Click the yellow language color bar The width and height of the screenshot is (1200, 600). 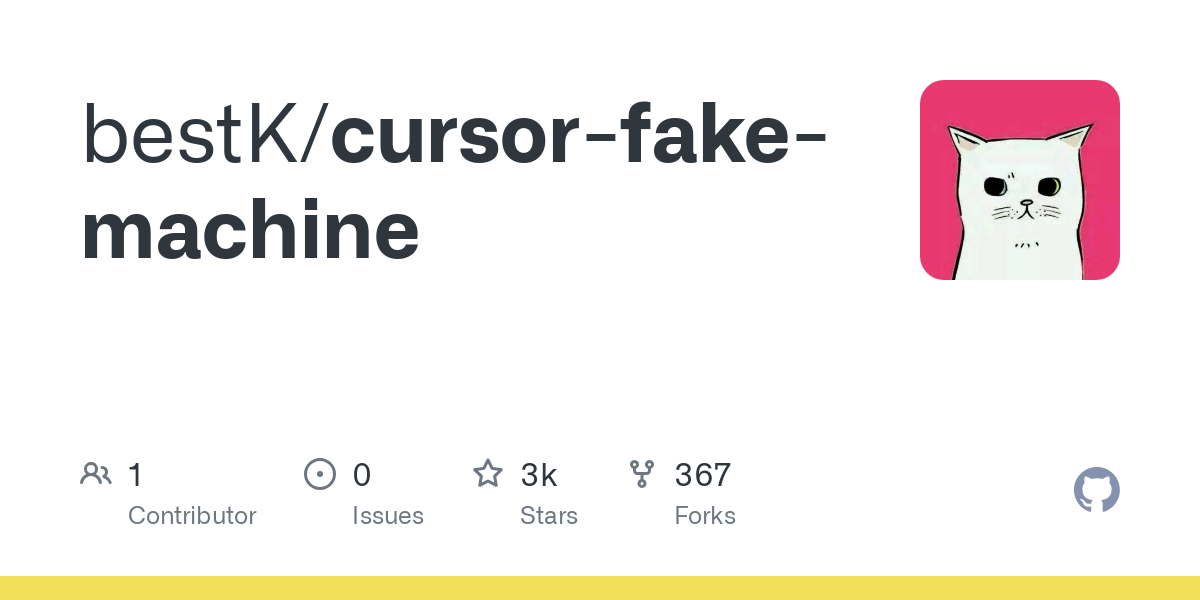click(600, 588)
